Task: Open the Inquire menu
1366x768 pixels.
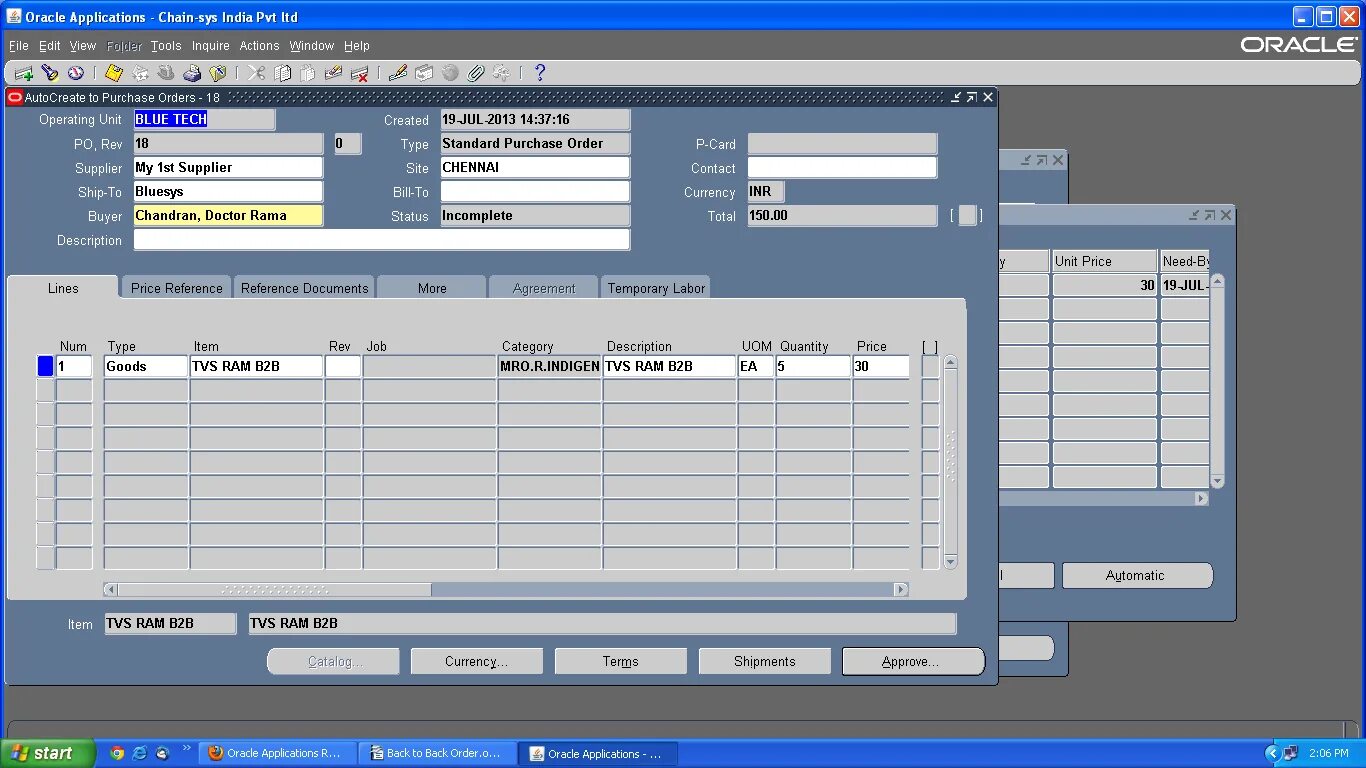Action: coord(211,46)
